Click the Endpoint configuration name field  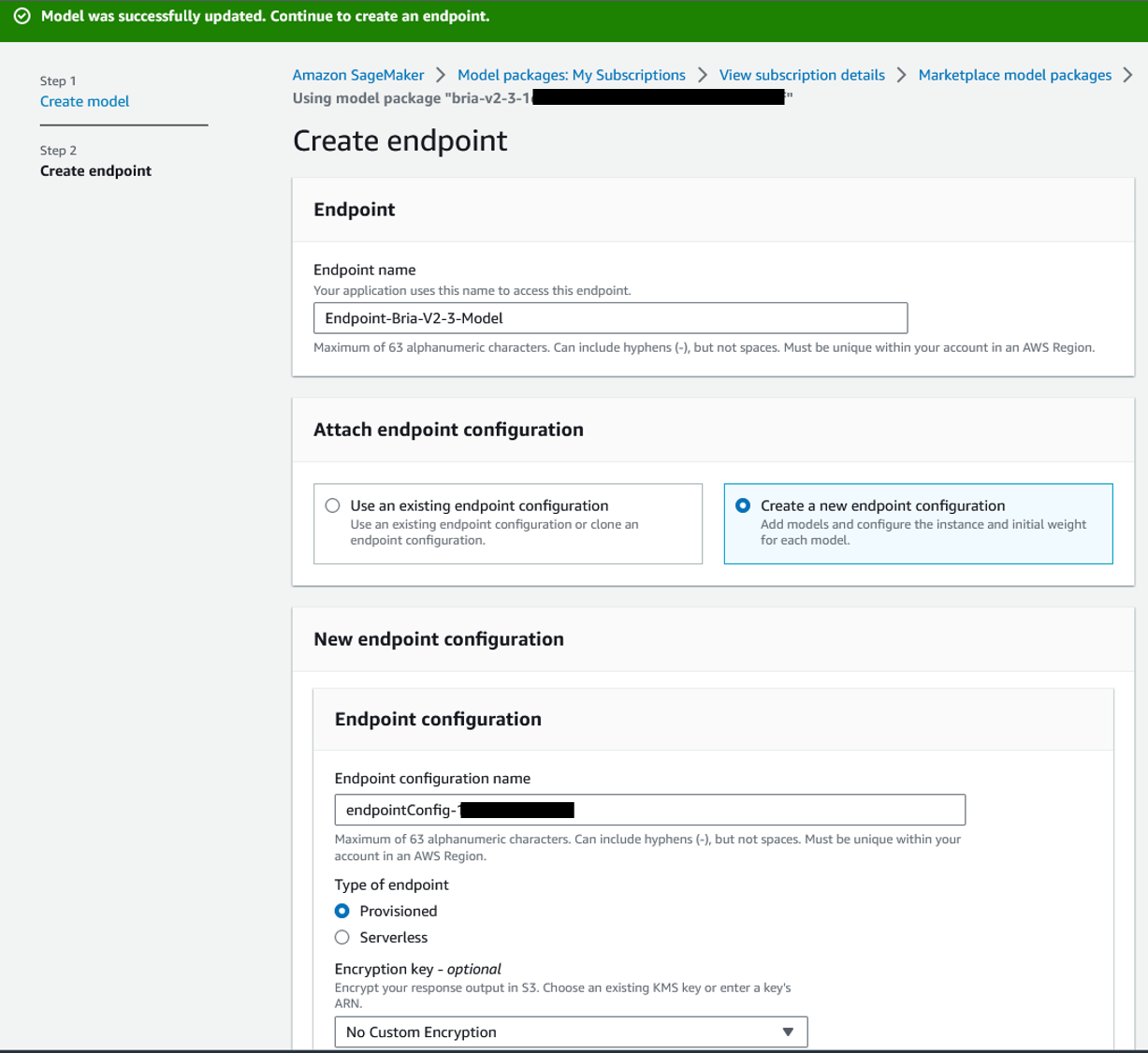(x=649, y=810)
